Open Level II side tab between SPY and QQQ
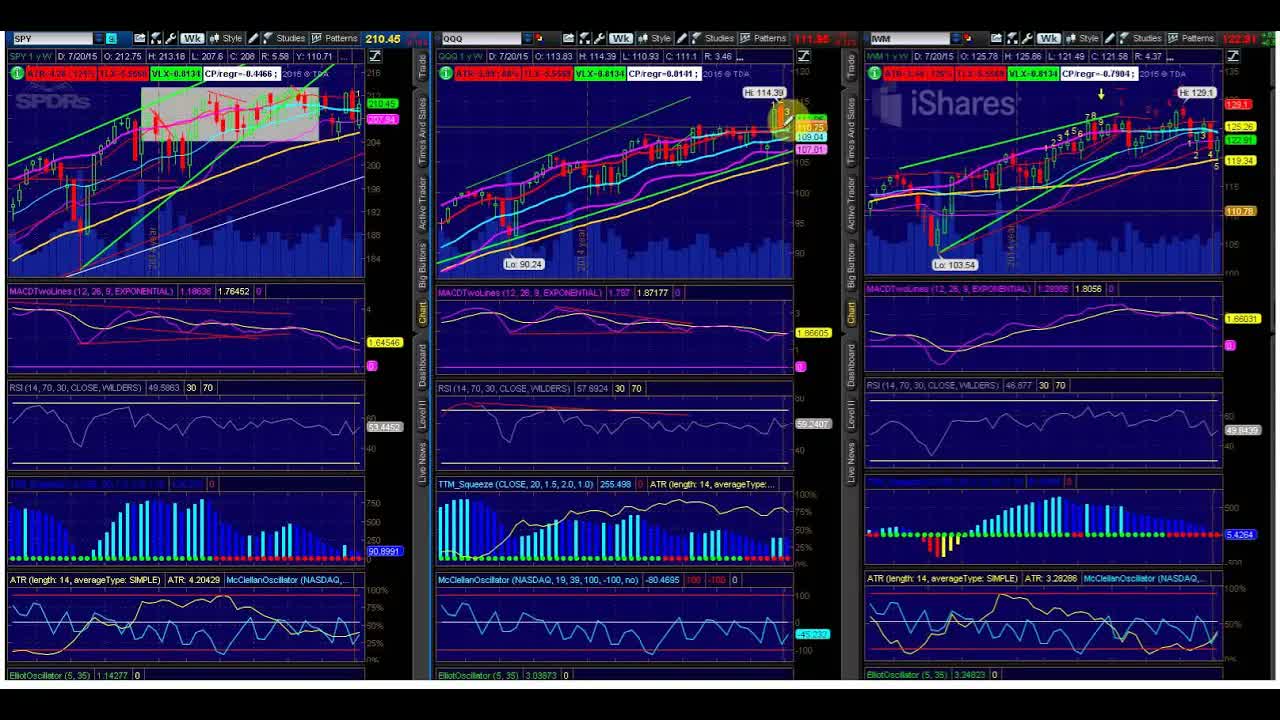The width and height of the screenshot is (1280, 720). 422,415
